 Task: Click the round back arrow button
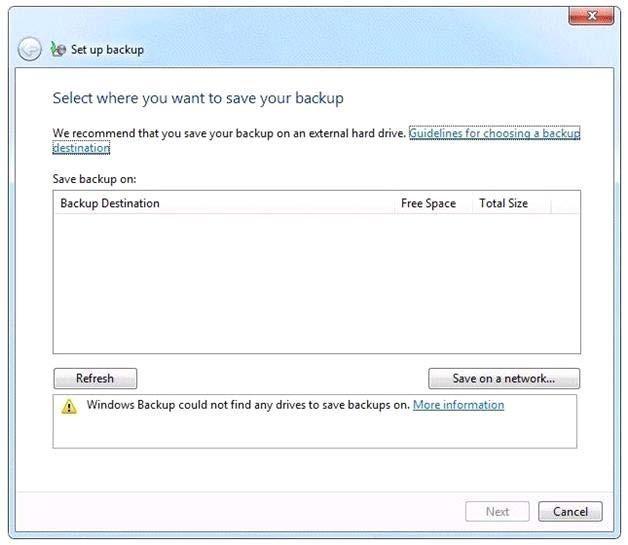coord(29,49)
